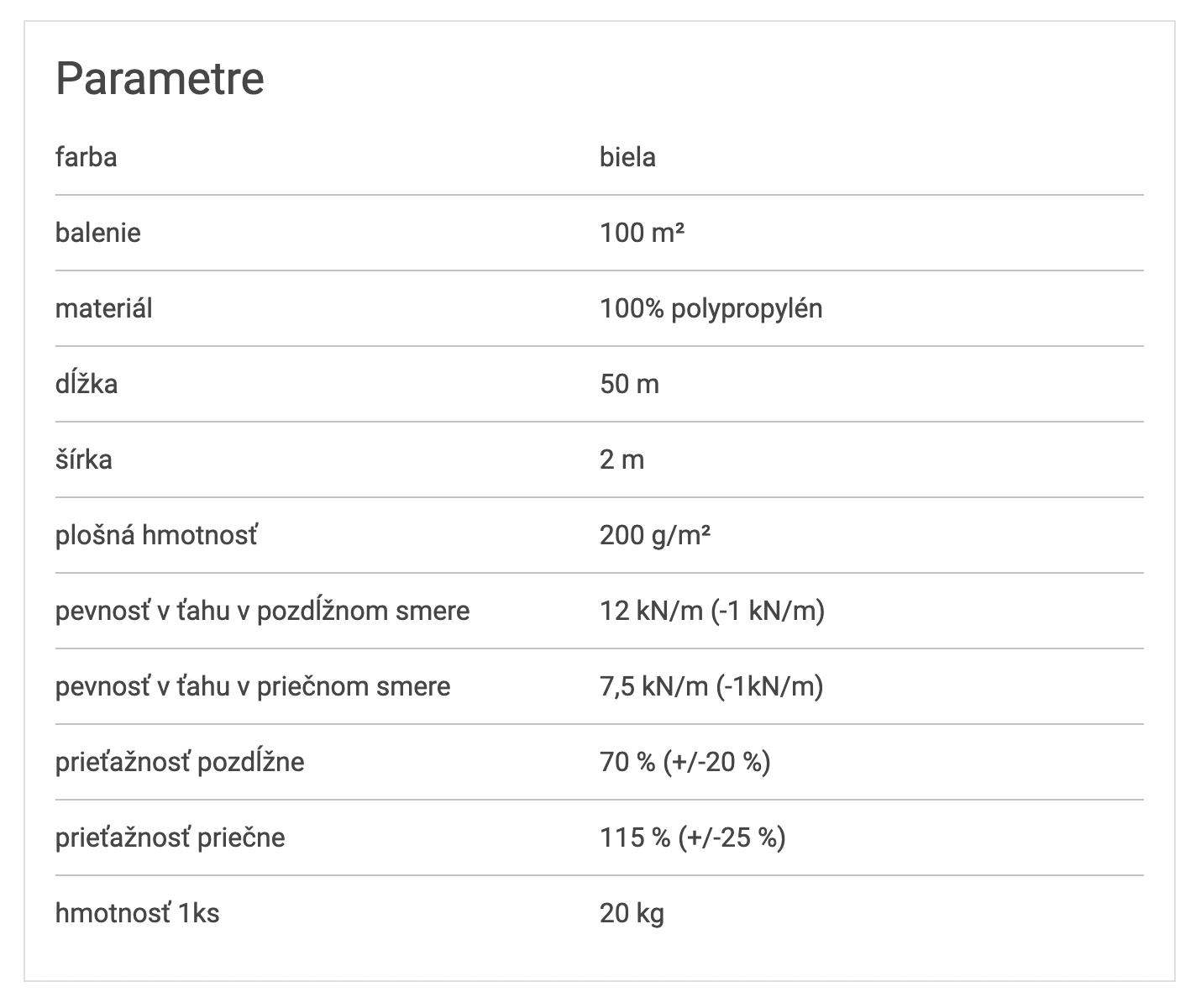Screen dimensions: 1196x1008
Task: Click the 115 % (+/-25 %) value
Action: tap(692, 837)
